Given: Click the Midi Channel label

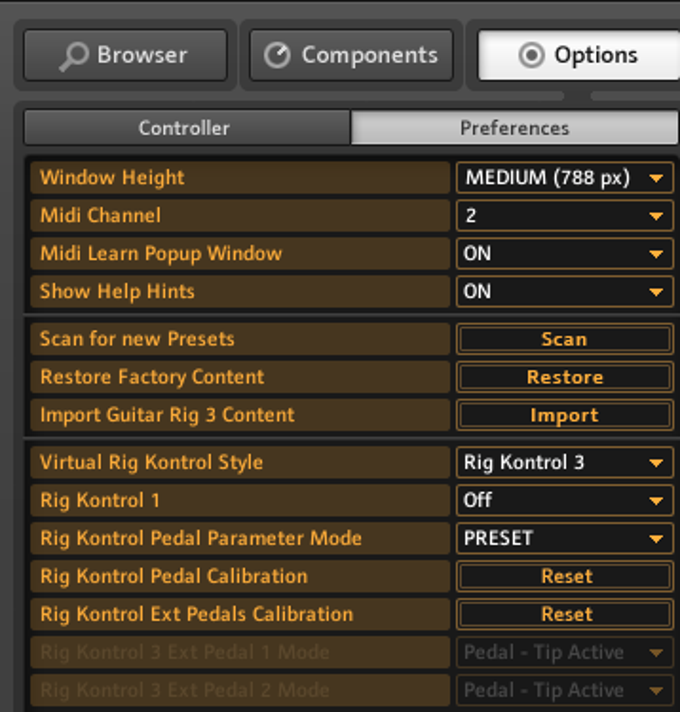Looking at the screenshot, I should (x=100, y=215).
